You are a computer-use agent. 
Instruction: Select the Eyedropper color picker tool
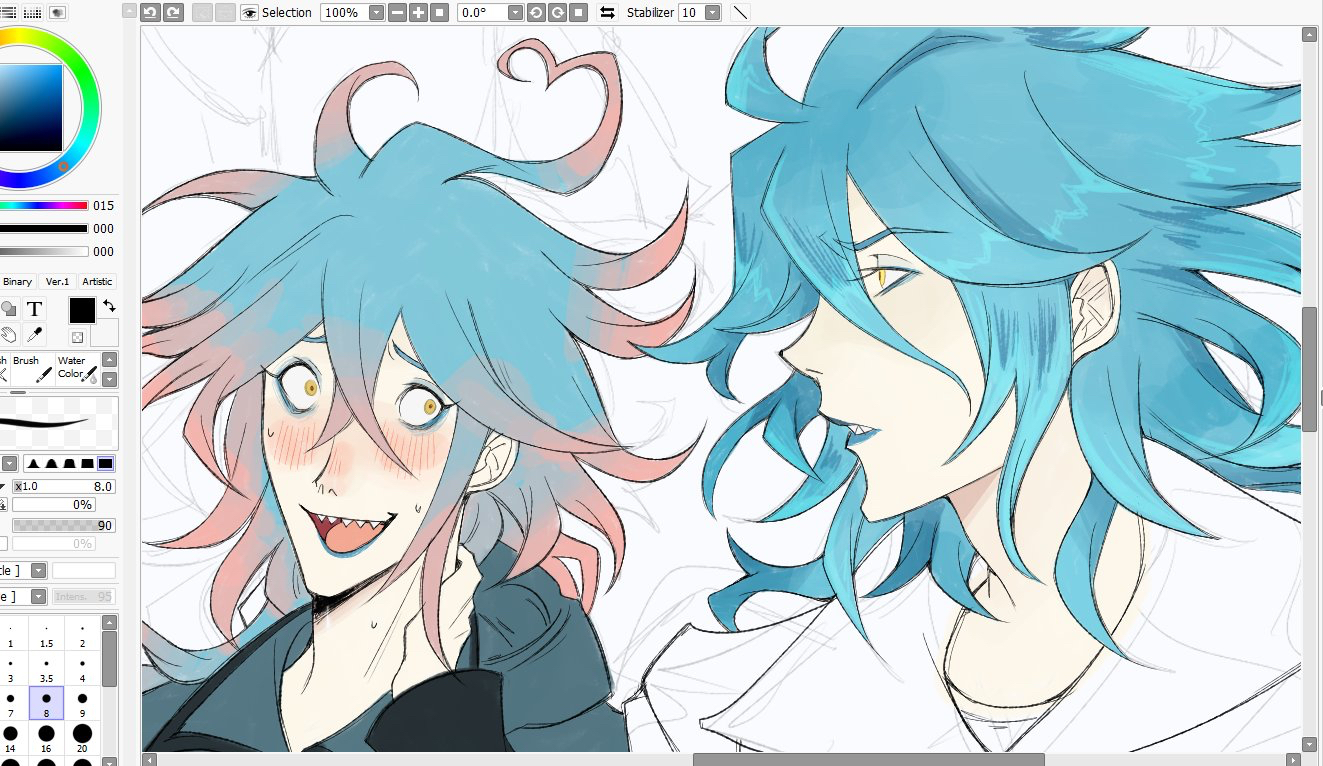click(34, 335)
